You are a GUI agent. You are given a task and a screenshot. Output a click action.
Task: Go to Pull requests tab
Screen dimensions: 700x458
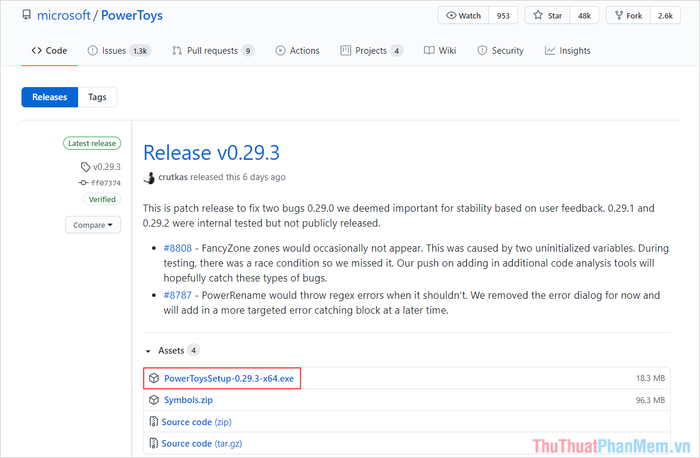tap(213, 50)
